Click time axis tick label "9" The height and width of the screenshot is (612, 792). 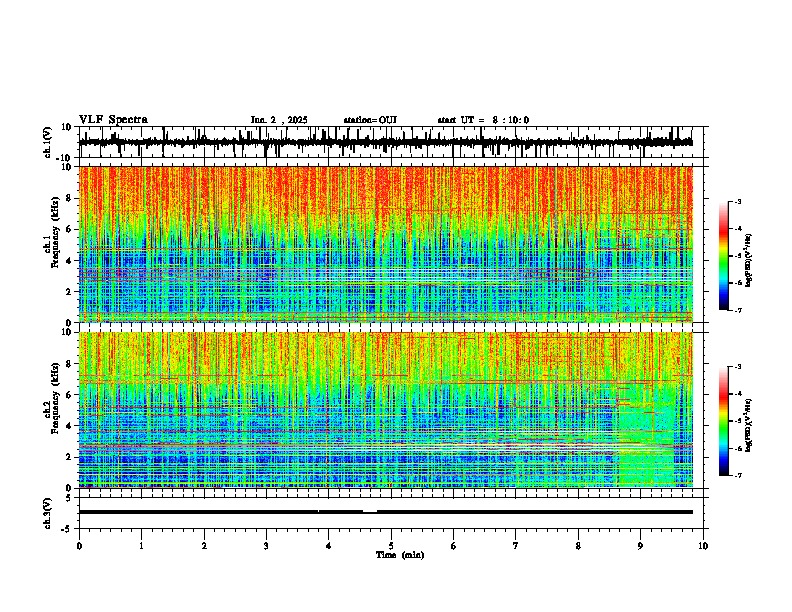pos(640,546)
